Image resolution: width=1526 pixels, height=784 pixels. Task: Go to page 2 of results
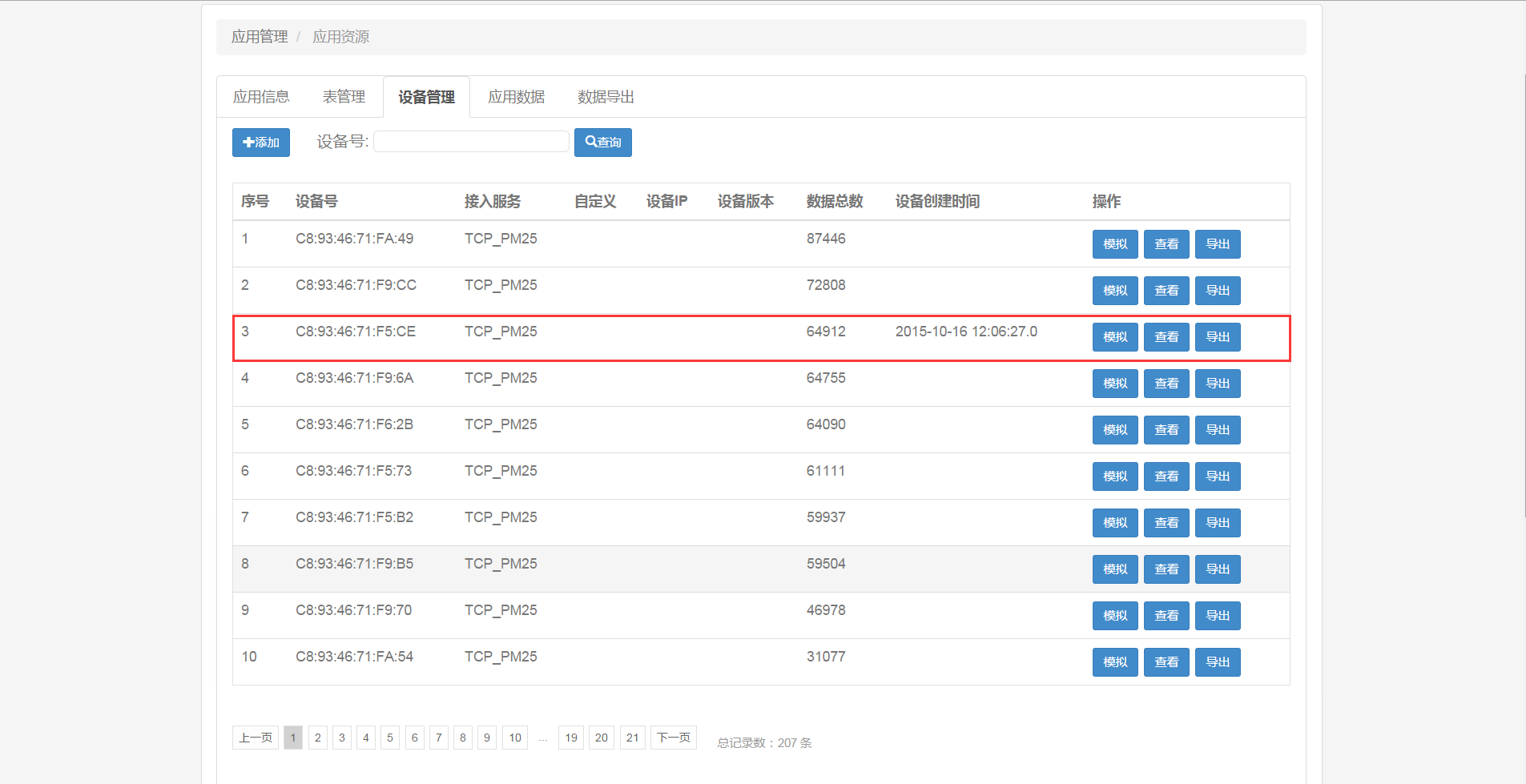(x=317, y=738)
